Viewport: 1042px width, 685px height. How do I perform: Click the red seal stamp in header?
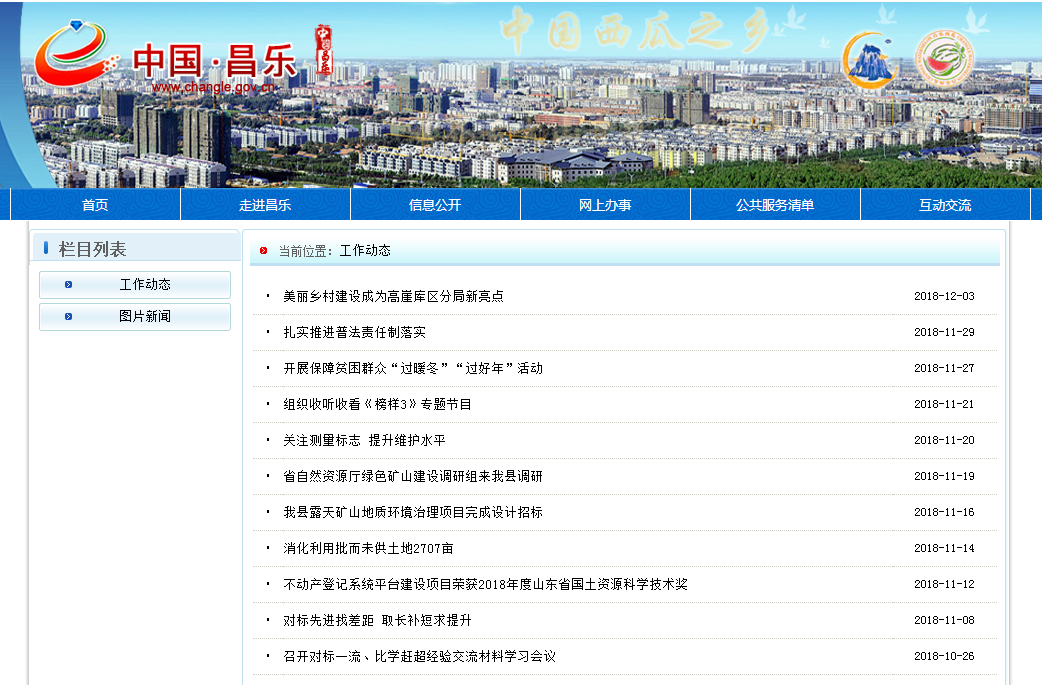coord(322,49)
